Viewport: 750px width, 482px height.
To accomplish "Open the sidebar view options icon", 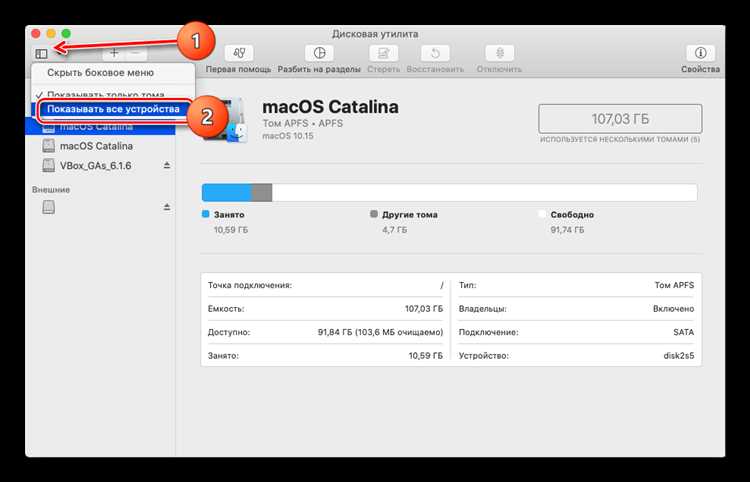I will pyautogui.click(x=42, y=54).
